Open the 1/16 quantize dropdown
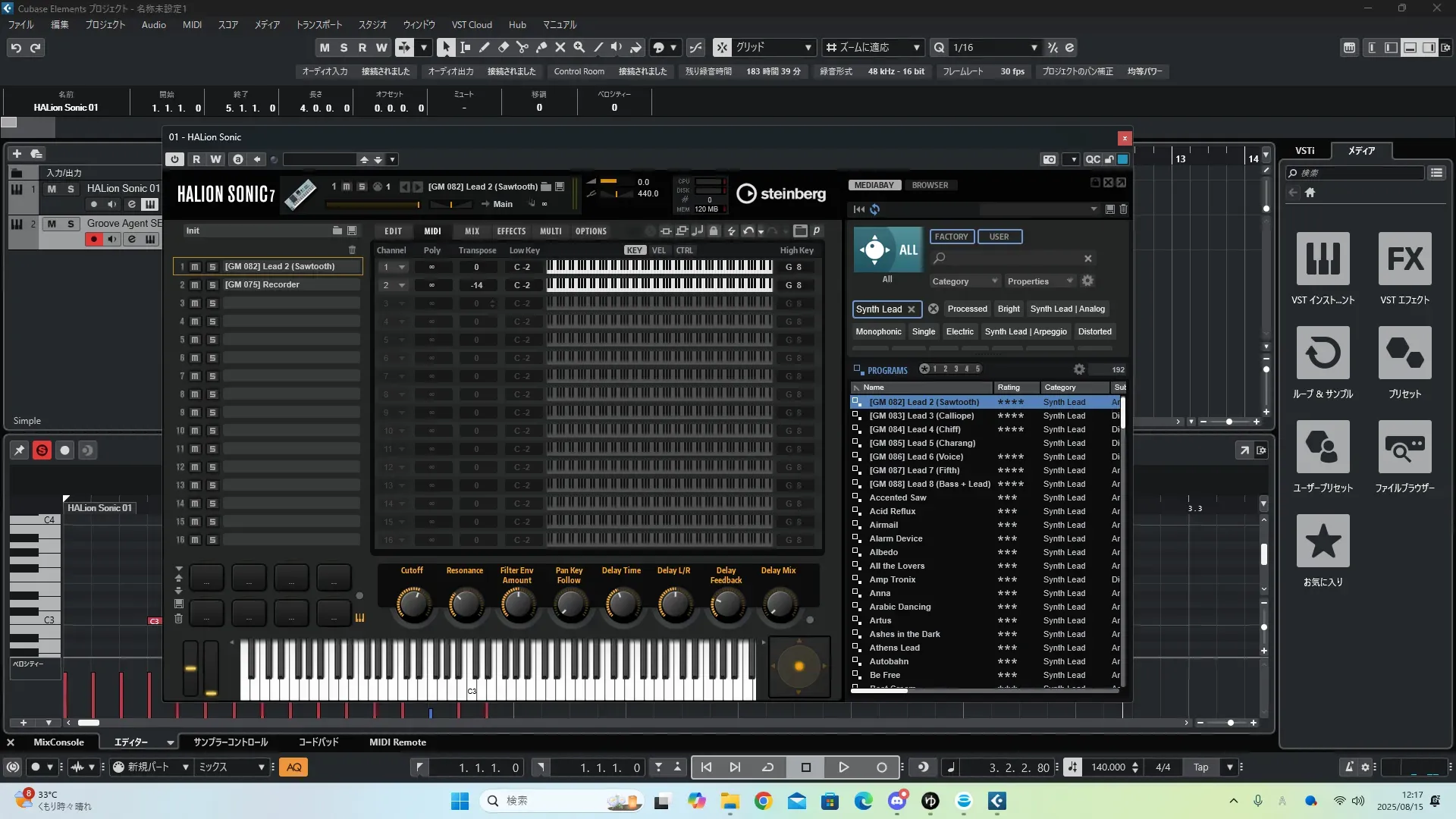 tap(1034, 48)
